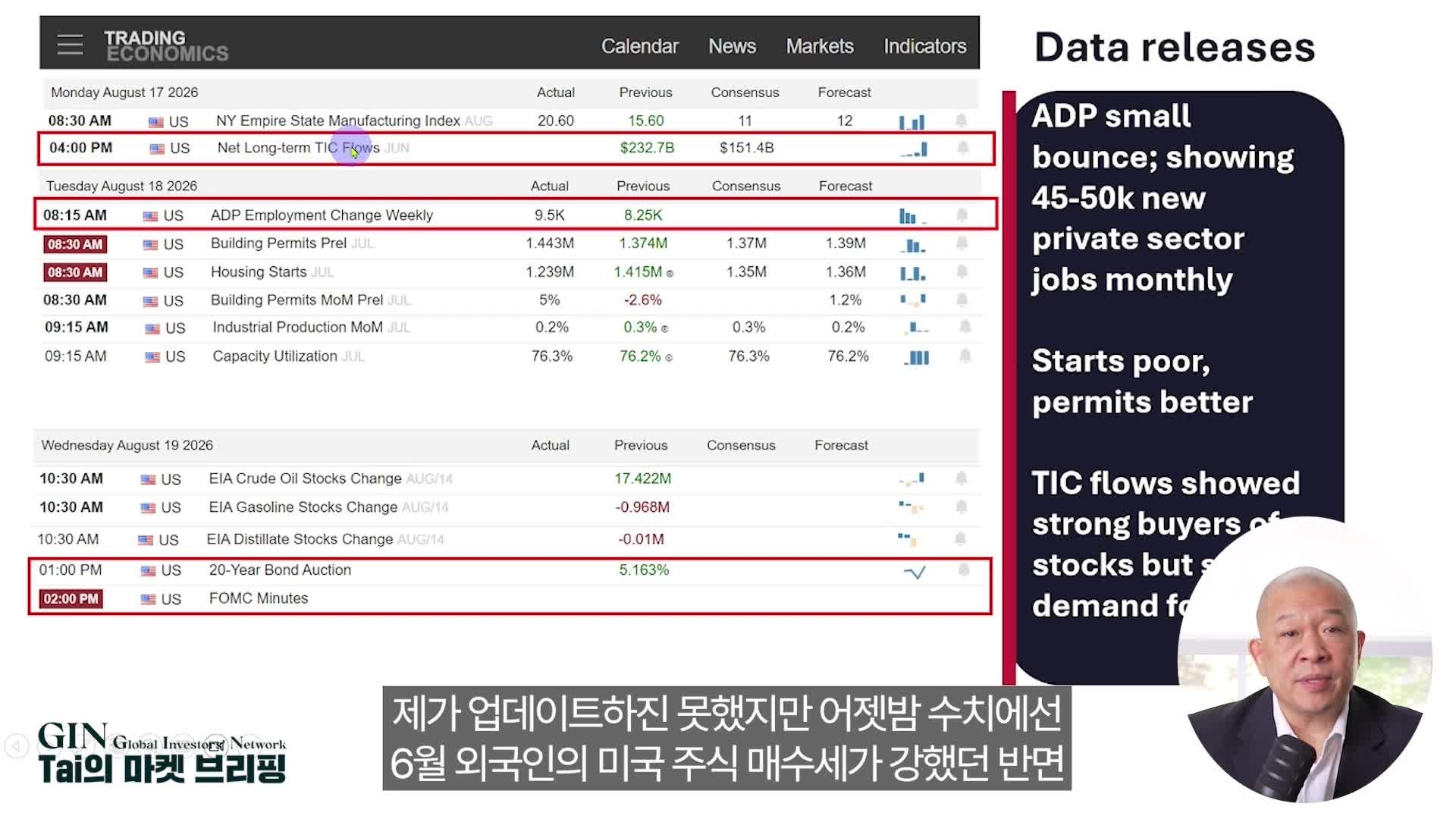Viewport: 1456px width, 819px height.
Task: Open mini chart icon for Capacity Utilization
Action: coord(916,357)
